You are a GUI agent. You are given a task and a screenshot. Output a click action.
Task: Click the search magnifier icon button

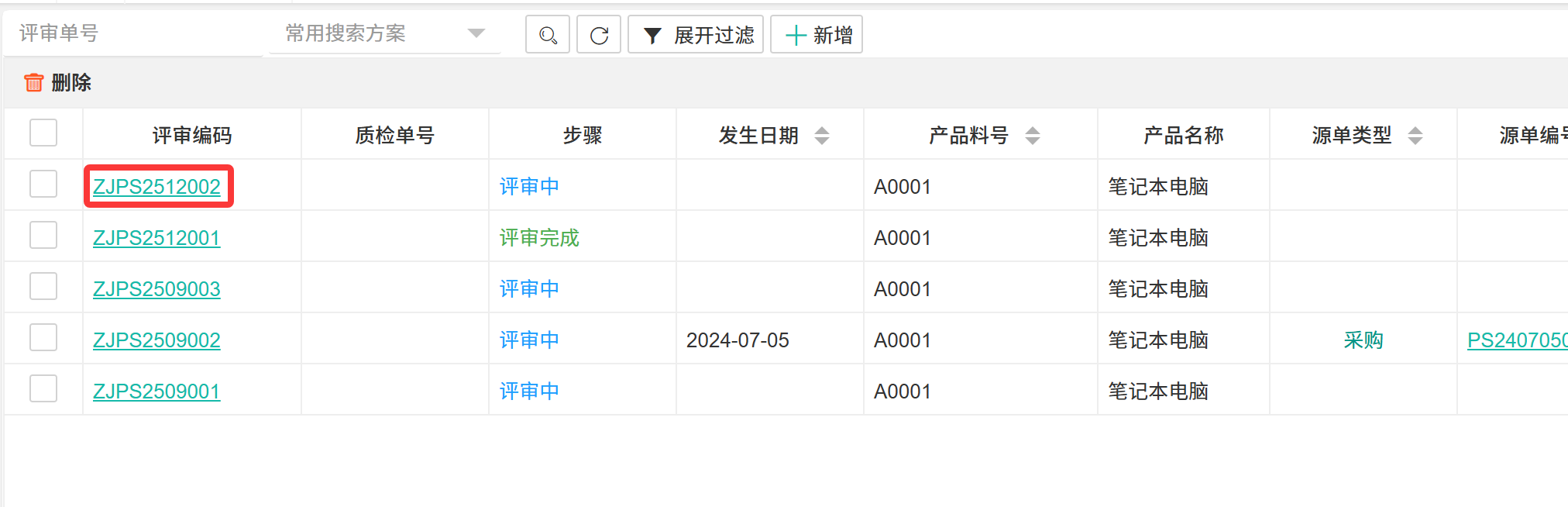click(x=548, y=35)
